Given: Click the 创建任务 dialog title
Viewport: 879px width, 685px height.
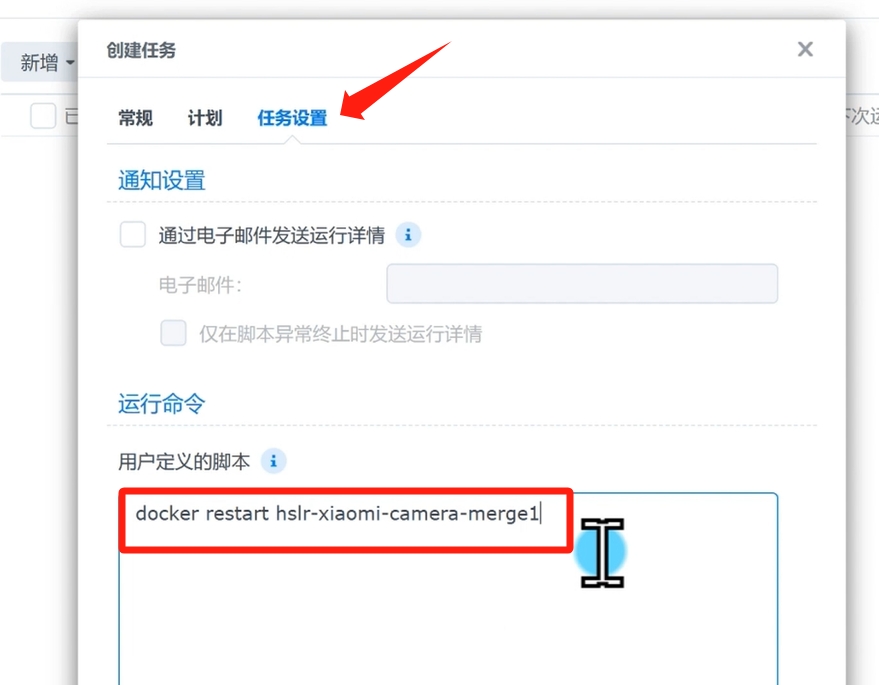Looking at the screenshot, I should click(x=141, y=50).
